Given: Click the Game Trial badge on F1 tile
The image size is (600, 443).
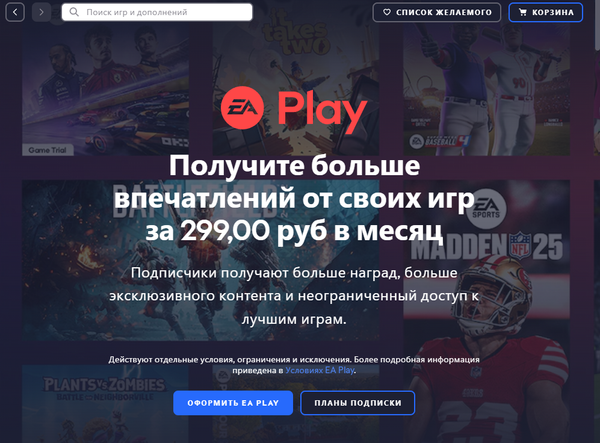Looking at the screenshot, I should [47, 150].
